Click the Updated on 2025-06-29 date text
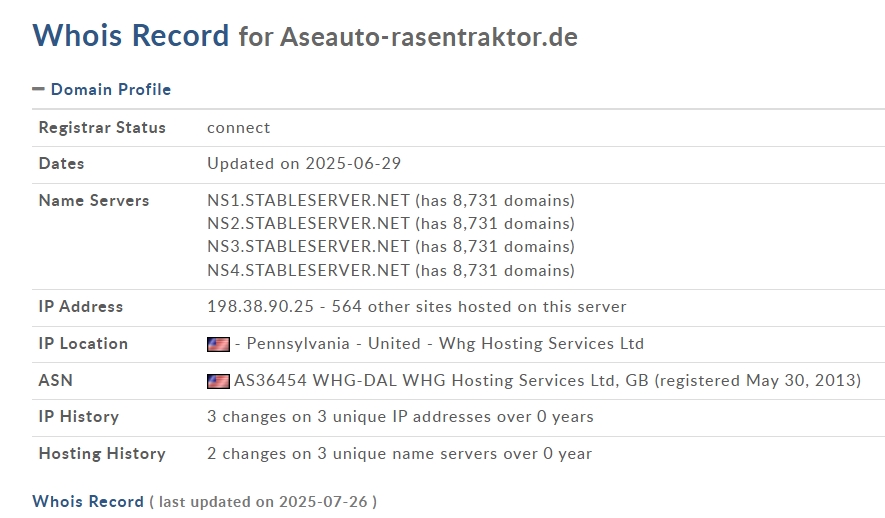The height and width of the screenshot is (518, 885). point(304,164)
